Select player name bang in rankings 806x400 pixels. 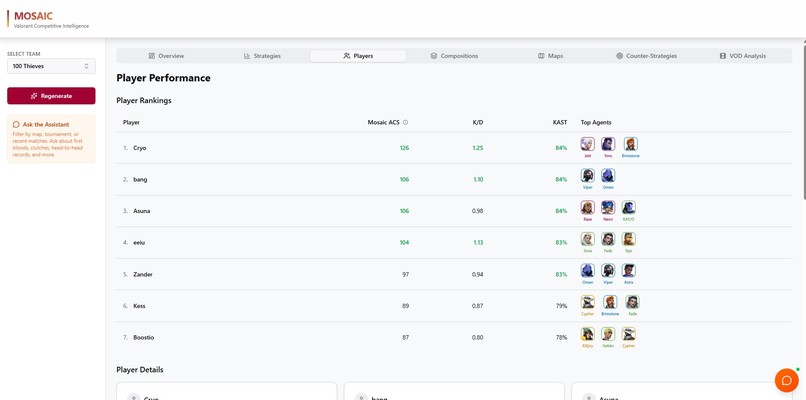[140, 179]
